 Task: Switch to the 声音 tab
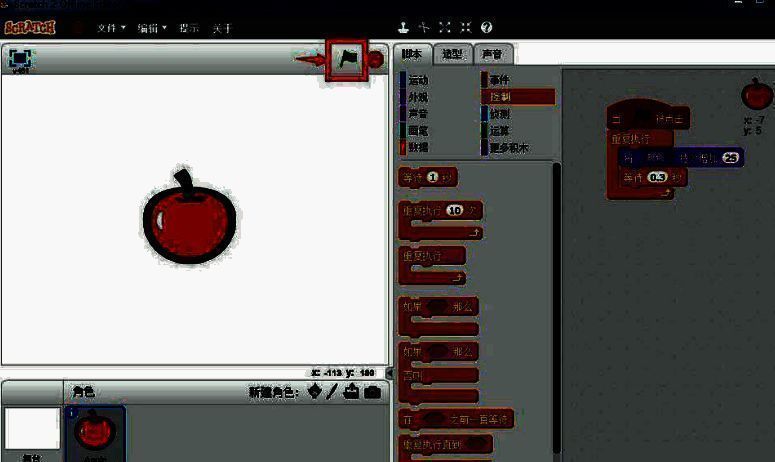pos(492,55)
